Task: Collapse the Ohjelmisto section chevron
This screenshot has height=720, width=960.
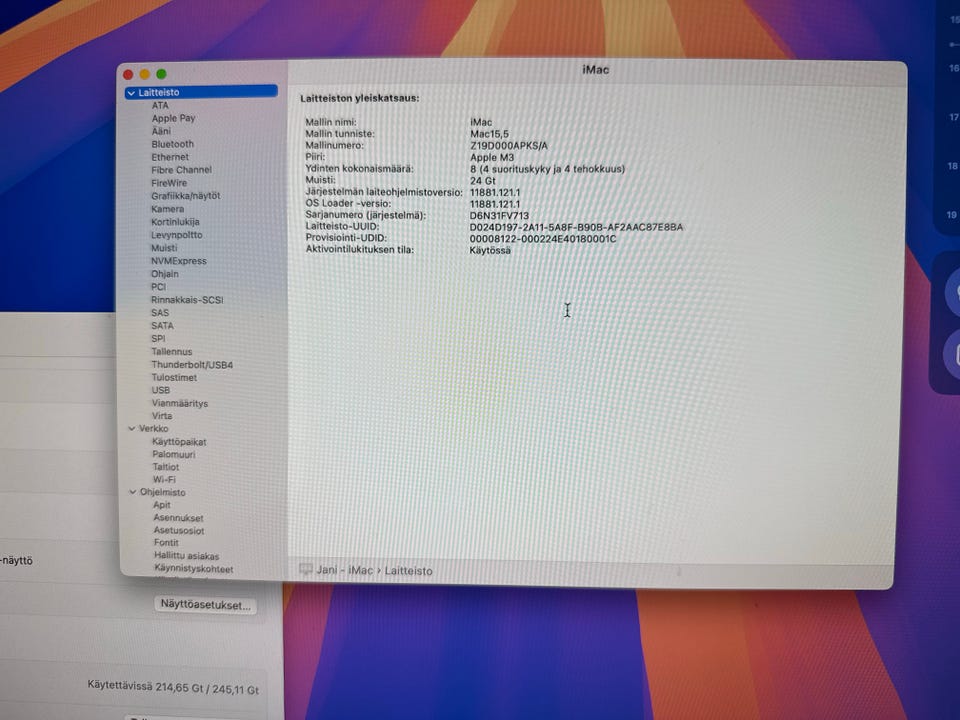Action: tap(132, 492)
